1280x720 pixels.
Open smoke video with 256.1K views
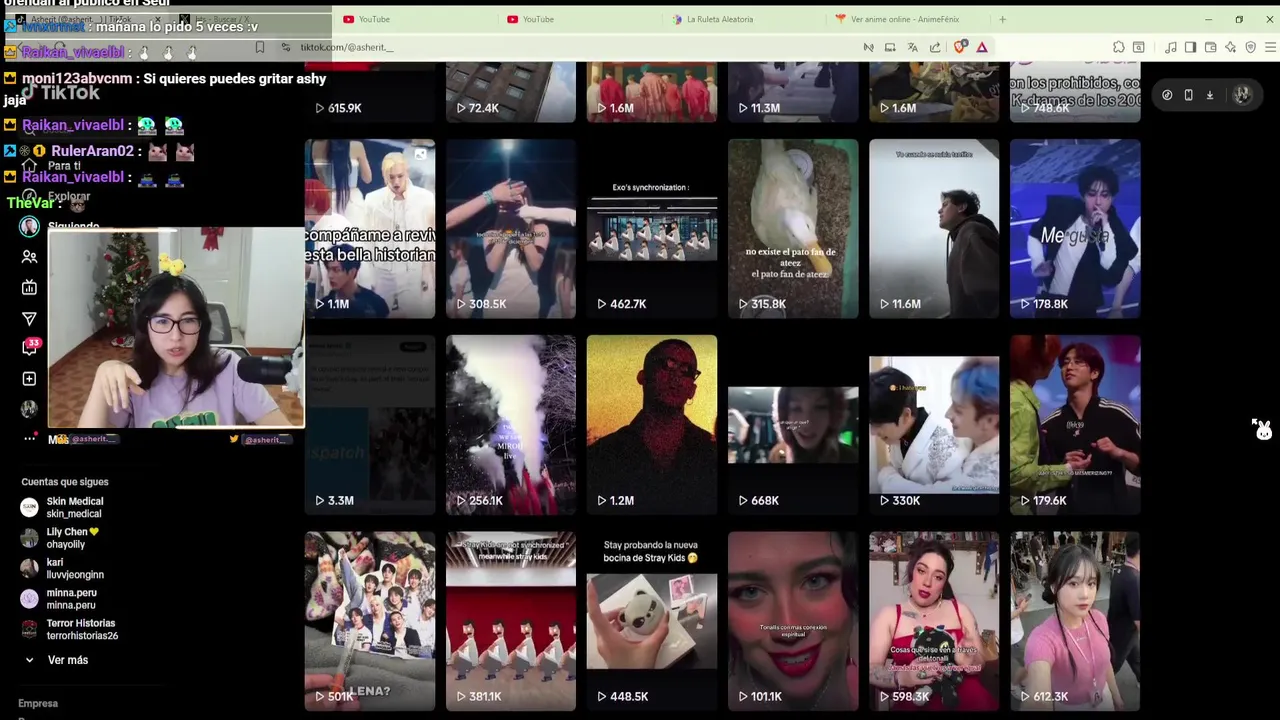[x=511, y=425]
